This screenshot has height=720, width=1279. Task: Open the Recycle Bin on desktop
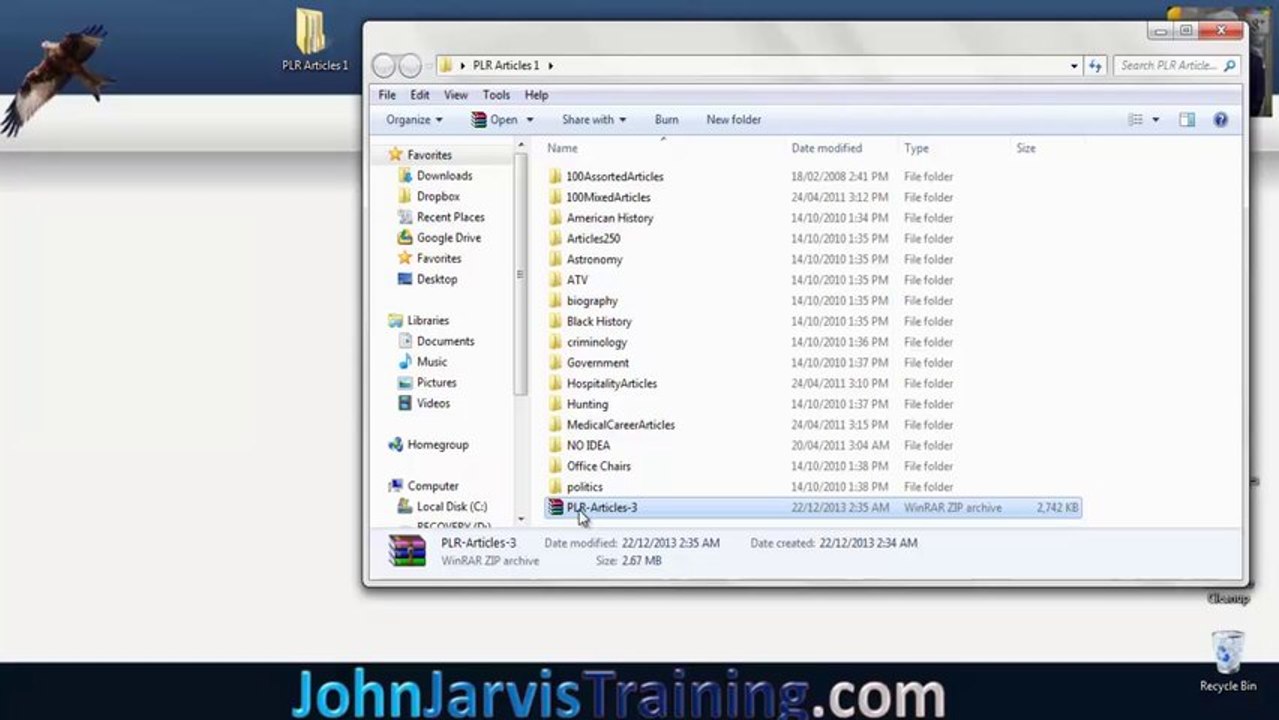tap(1227, 660)
